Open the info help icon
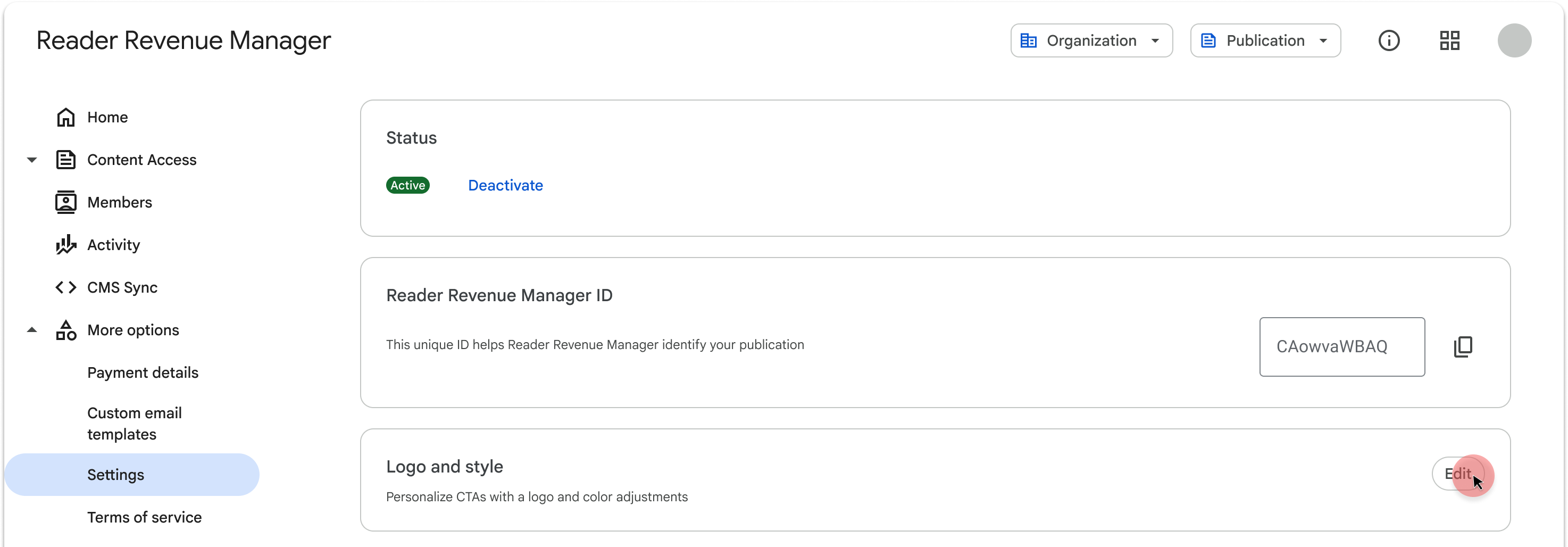The height and width of the screenshot is (547, 1568). click(1388, 41)
